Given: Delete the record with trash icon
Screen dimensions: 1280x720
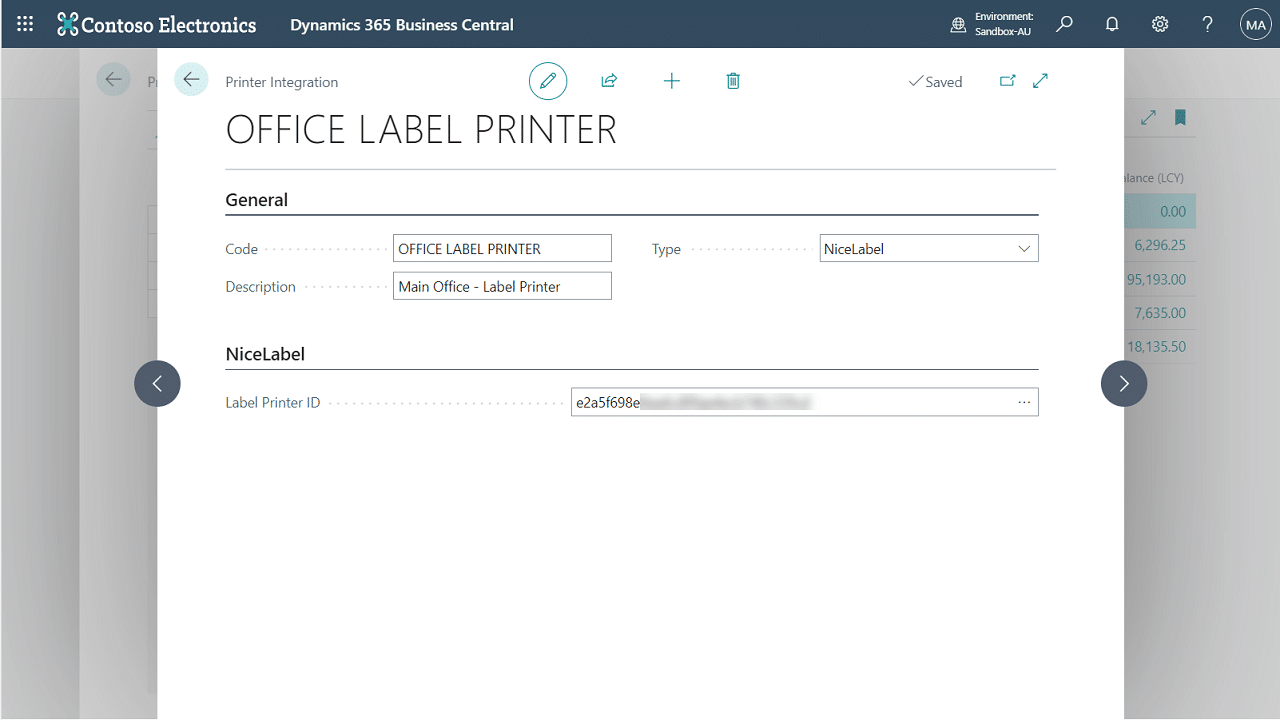Looking at the screenshot, I should 733,81.
